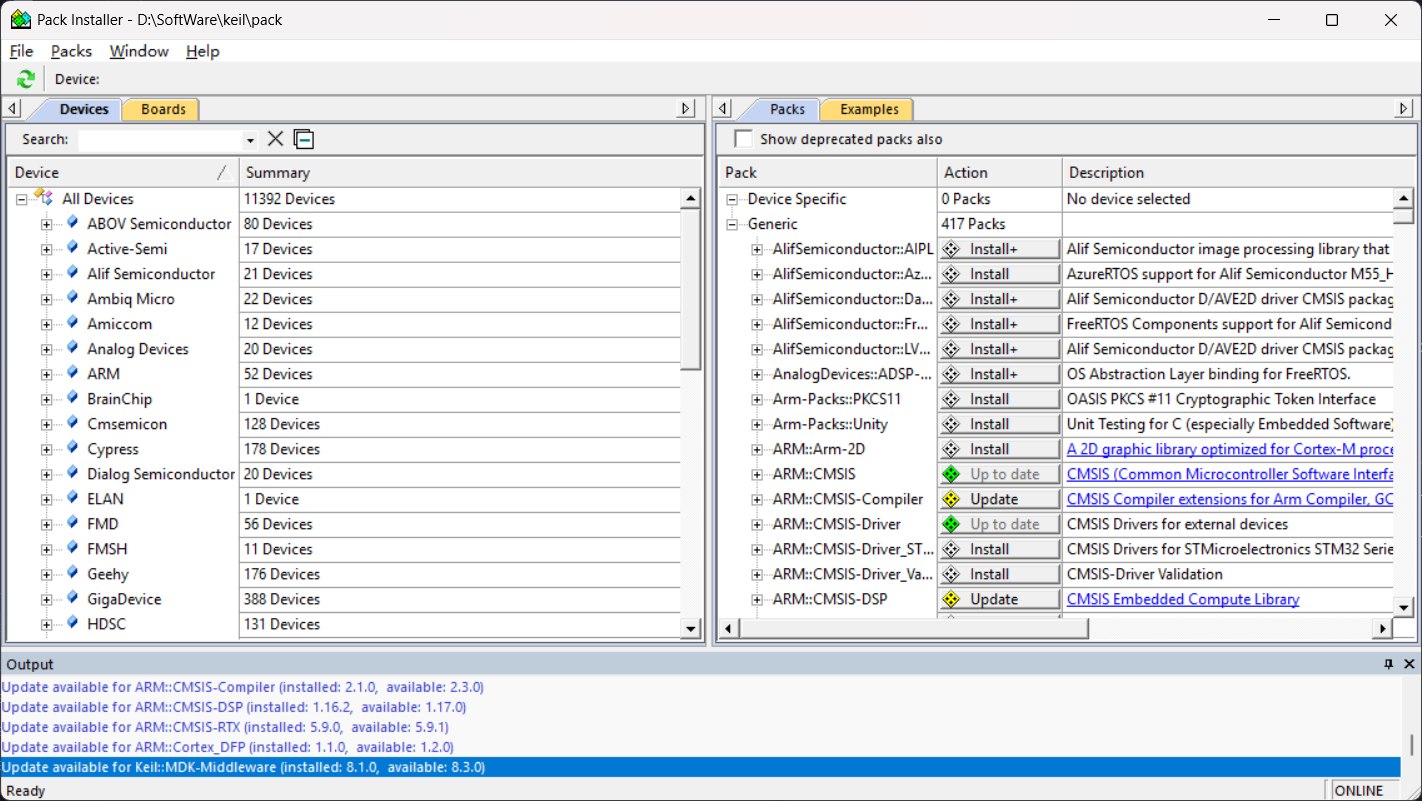The height and width of the screenshot is (801, 1422).
Task: Click the Amiccom vendor icon
Action: click(x=72, y=323)
